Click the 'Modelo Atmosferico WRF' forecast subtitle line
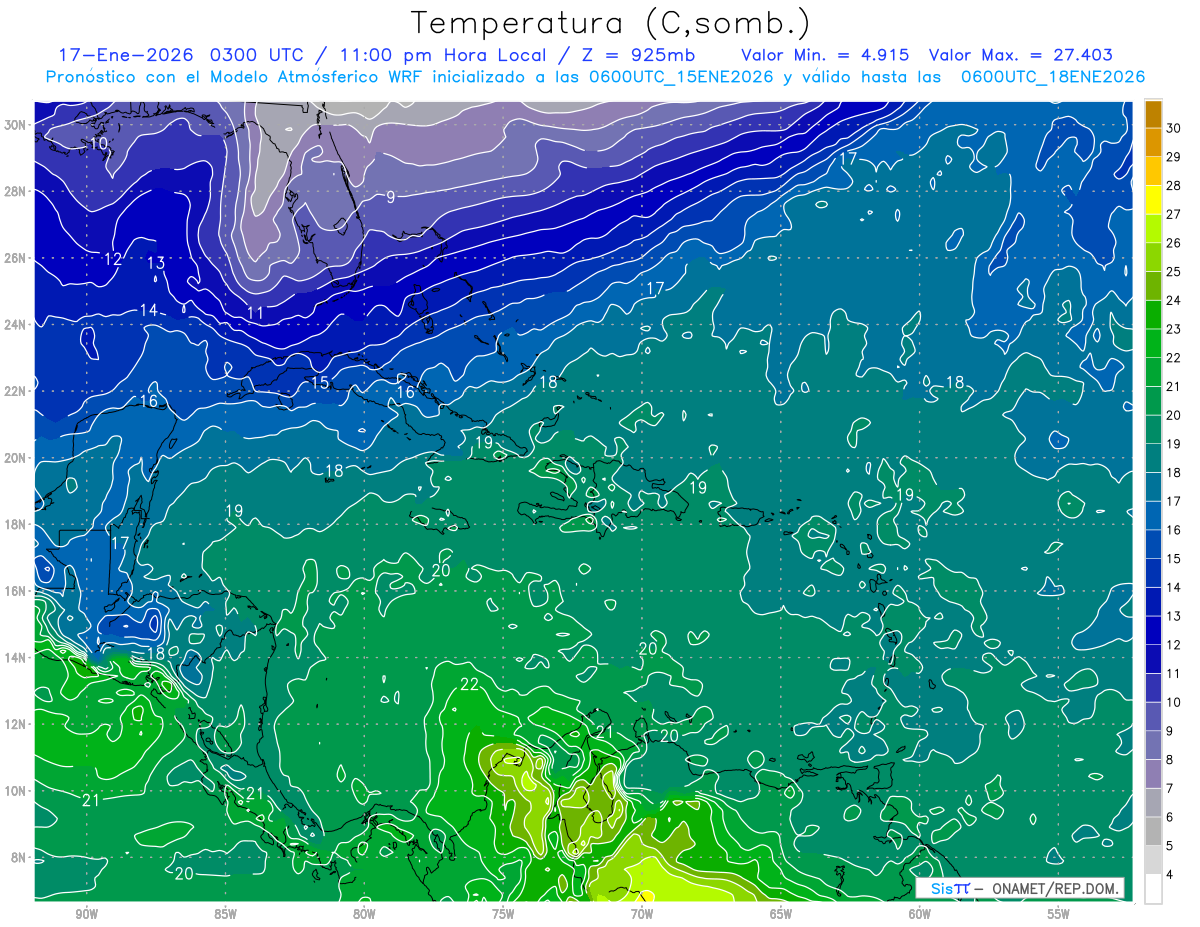The height and width of the screenshot is (927, 1200). [595, 77]
